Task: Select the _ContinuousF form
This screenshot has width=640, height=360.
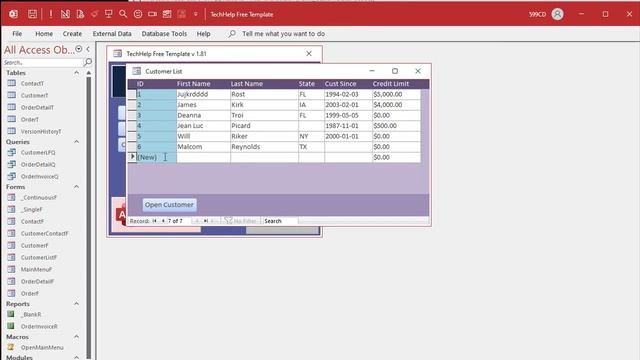Action: point(39,197)
